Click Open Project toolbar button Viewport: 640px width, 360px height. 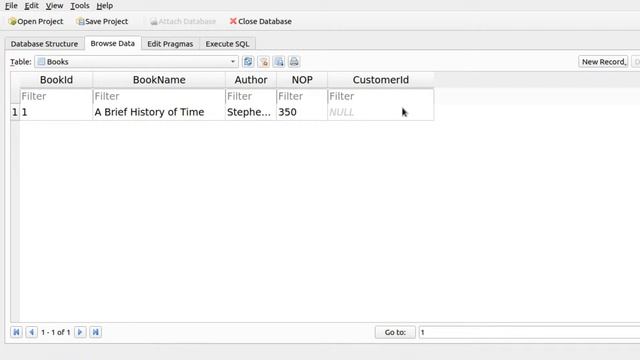click(x=36, y=21)
